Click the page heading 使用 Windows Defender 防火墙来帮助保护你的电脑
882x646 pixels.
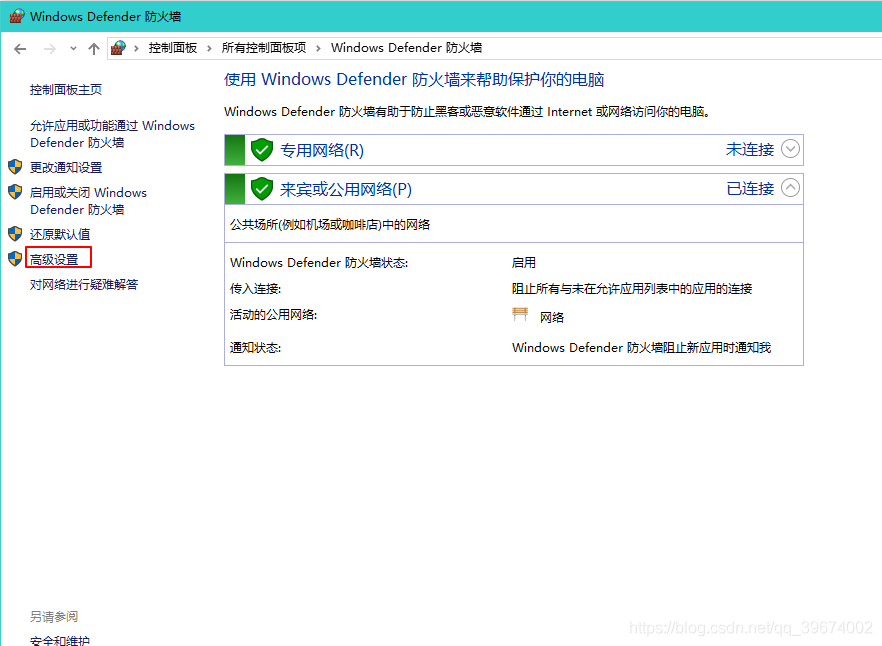[414, 79]
